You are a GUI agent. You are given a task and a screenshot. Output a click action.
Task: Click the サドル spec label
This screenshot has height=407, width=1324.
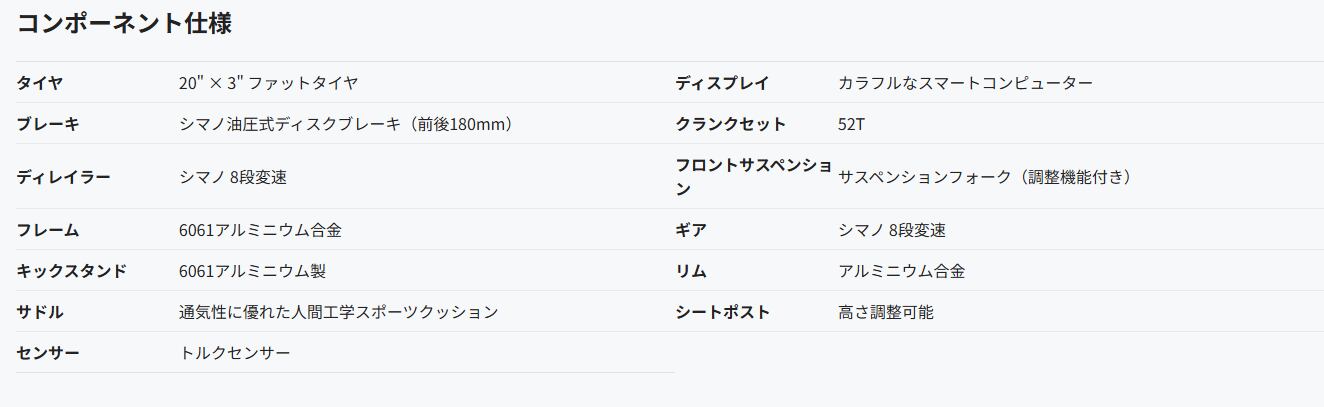pos(39,312)
